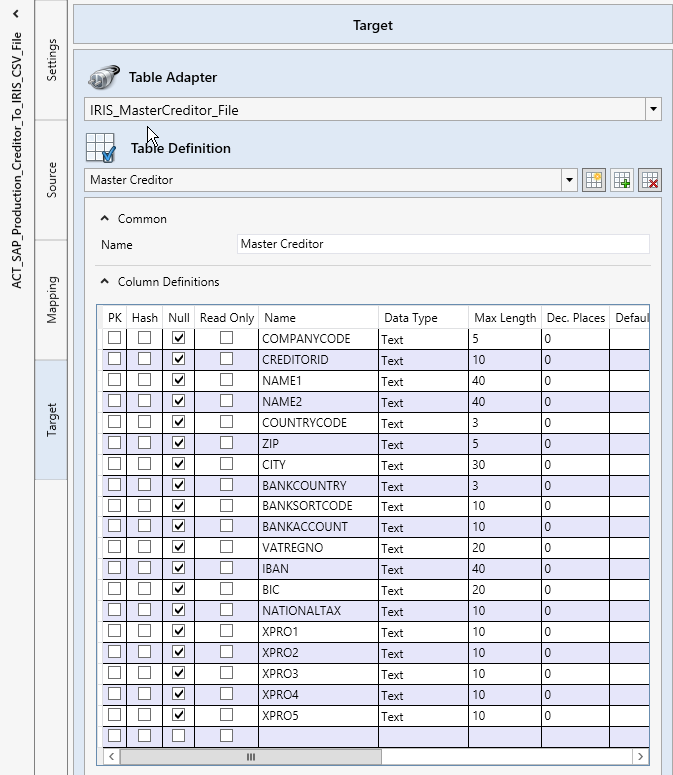Collapse the Column Definitions section
This screenshot has width=673, height=775.
click(x=105, y=282)
